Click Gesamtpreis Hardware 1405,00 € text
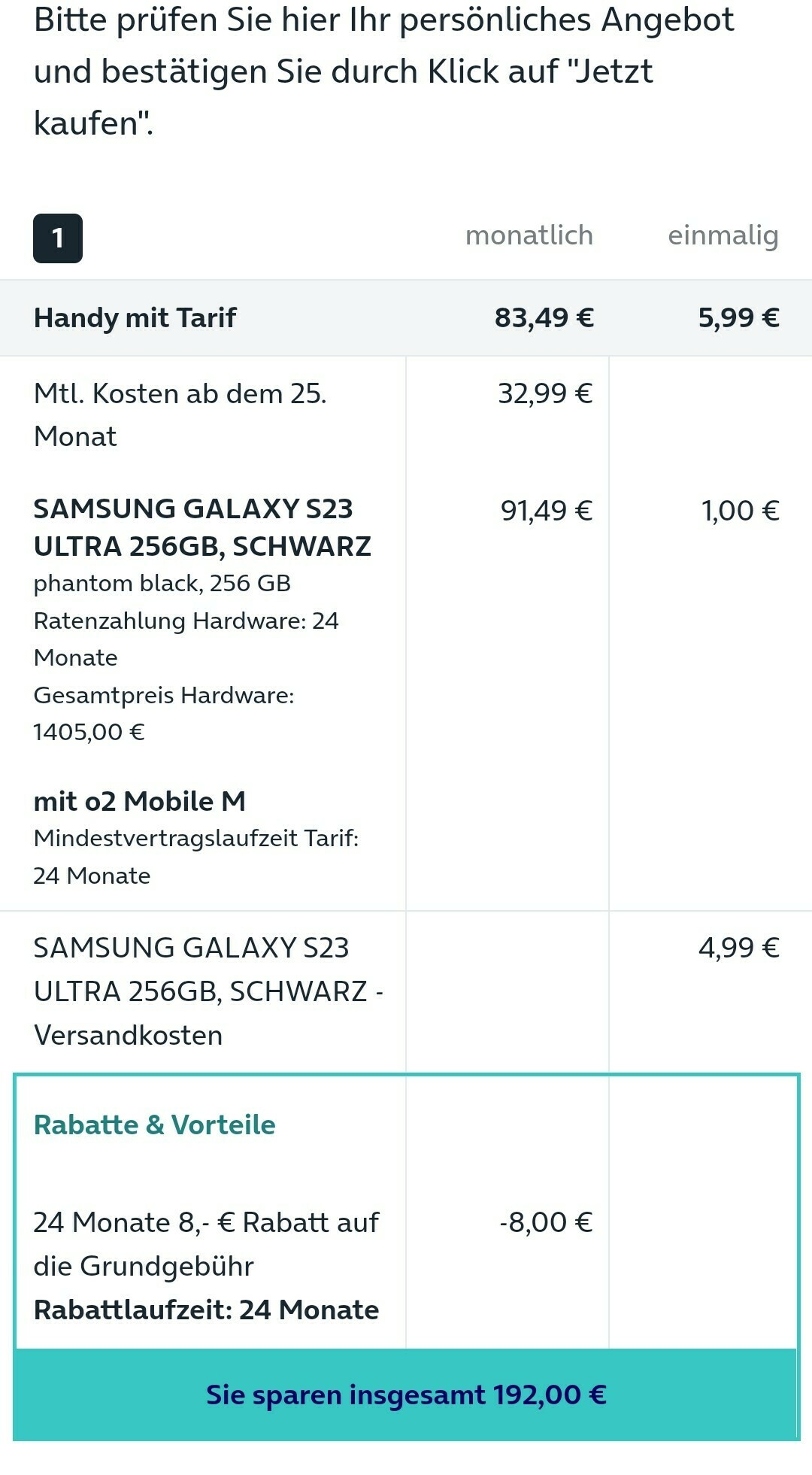This screenshot has height=1475, width=812. pos(164,713)
